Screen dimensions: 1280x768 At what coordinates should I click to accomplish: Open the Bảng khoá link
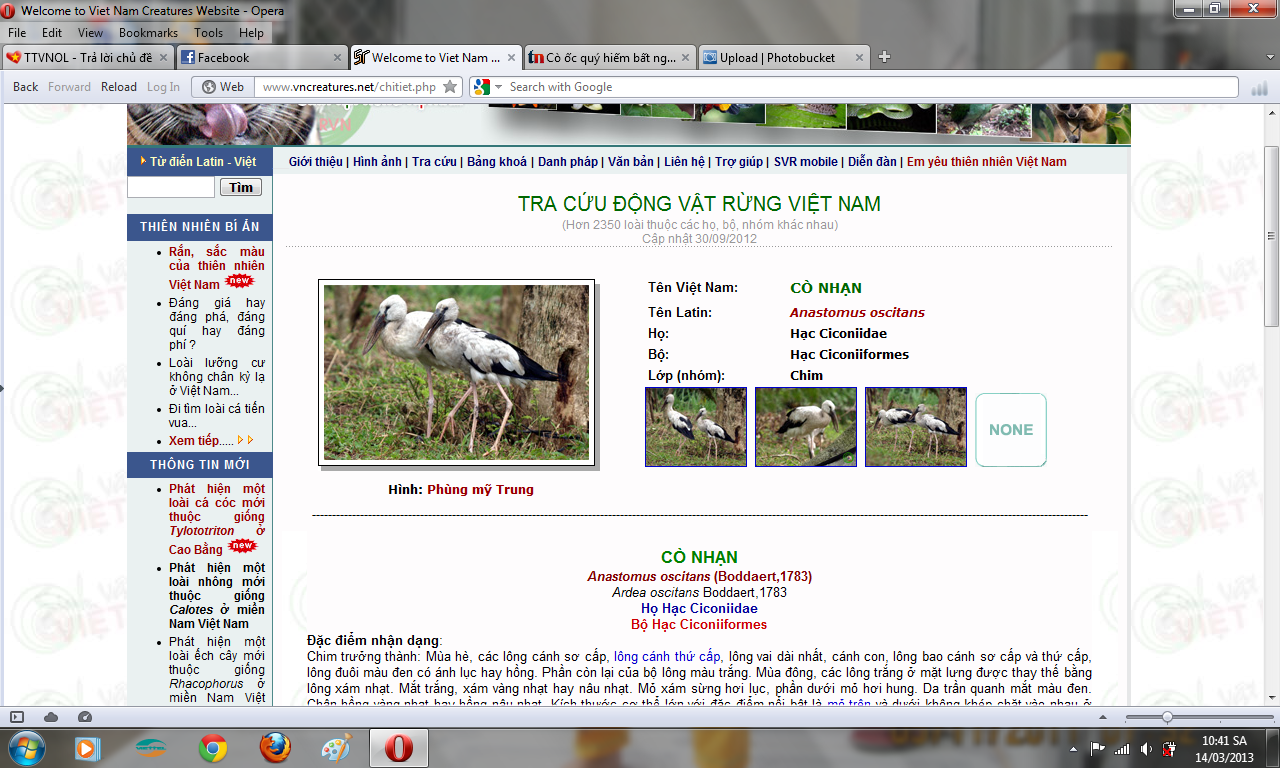point(497,161)
